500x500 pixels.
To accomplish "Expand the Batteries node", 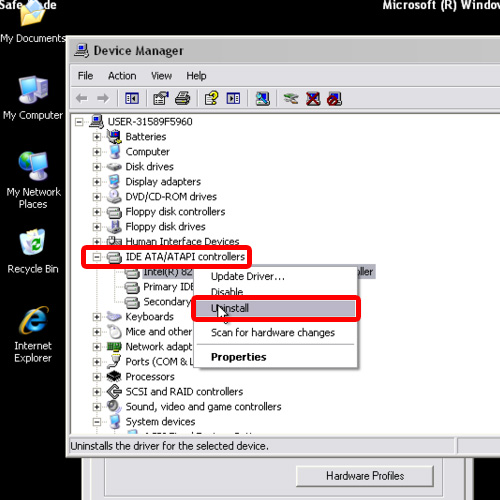I will point(97,137).
